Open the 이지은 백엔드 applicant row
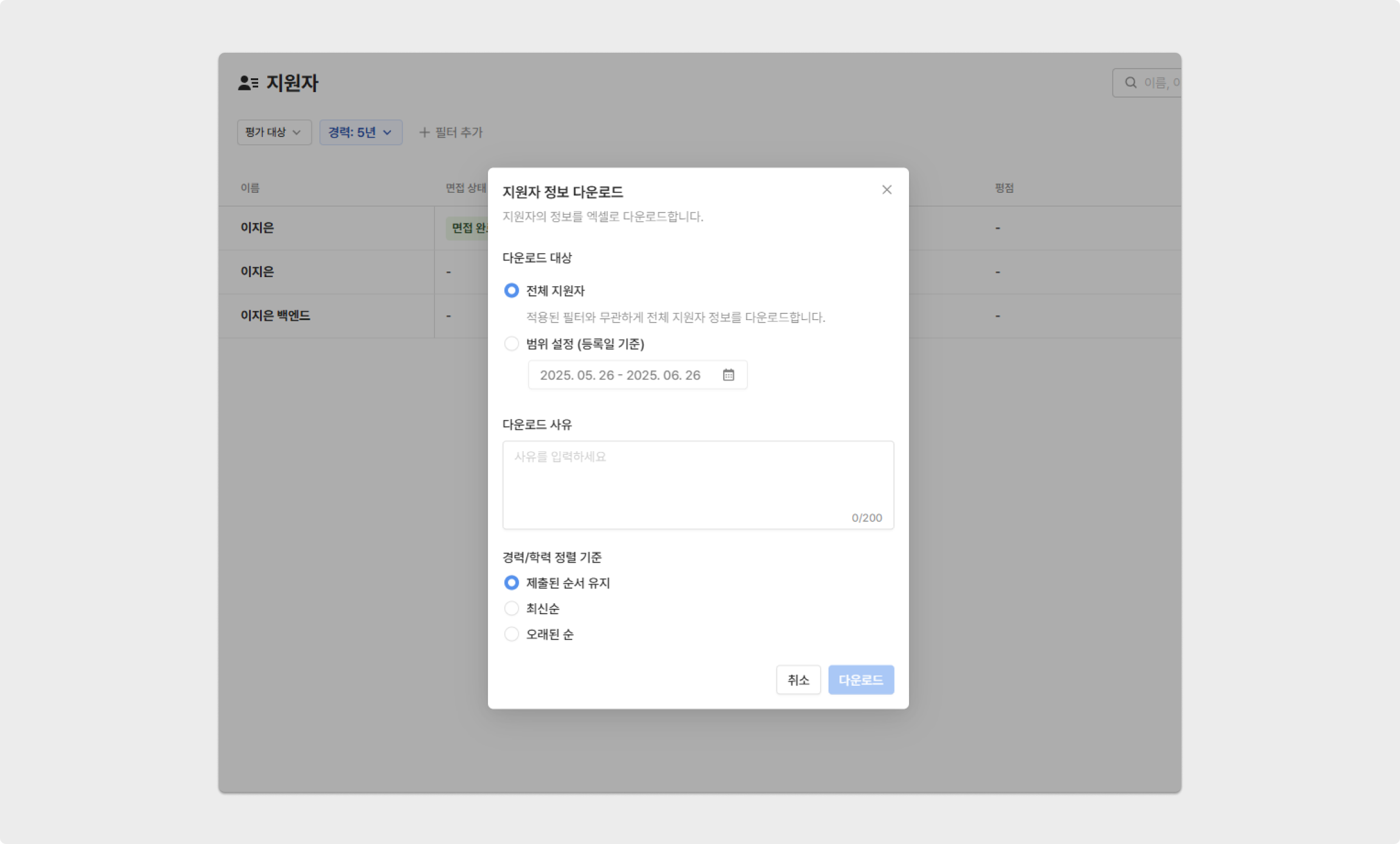This screenshot has height=844, width=1400. point(275,315)
